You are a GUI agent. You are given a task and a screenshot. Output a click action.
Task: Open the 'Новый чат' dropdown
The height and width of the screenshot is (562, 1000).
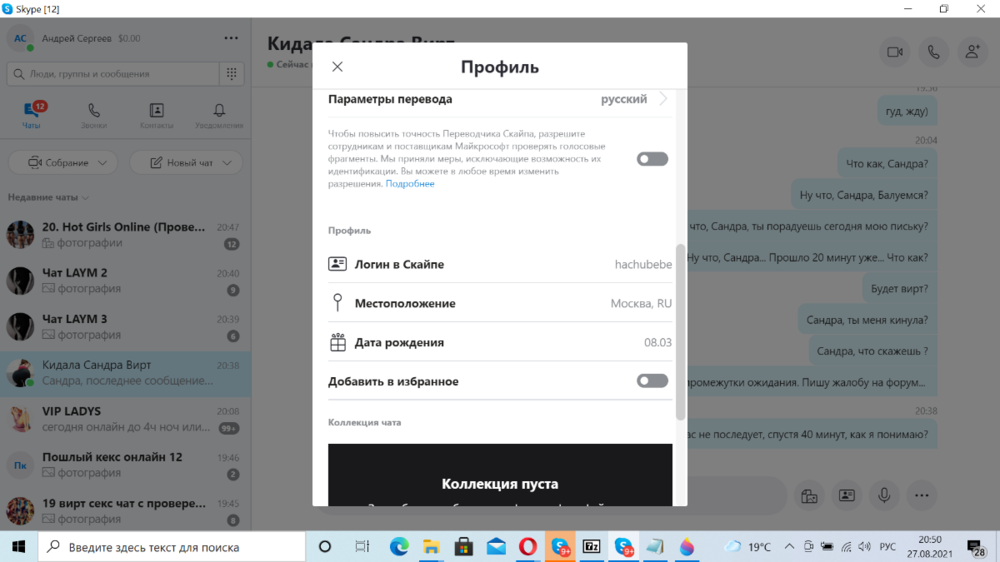(x=186, y=163)
